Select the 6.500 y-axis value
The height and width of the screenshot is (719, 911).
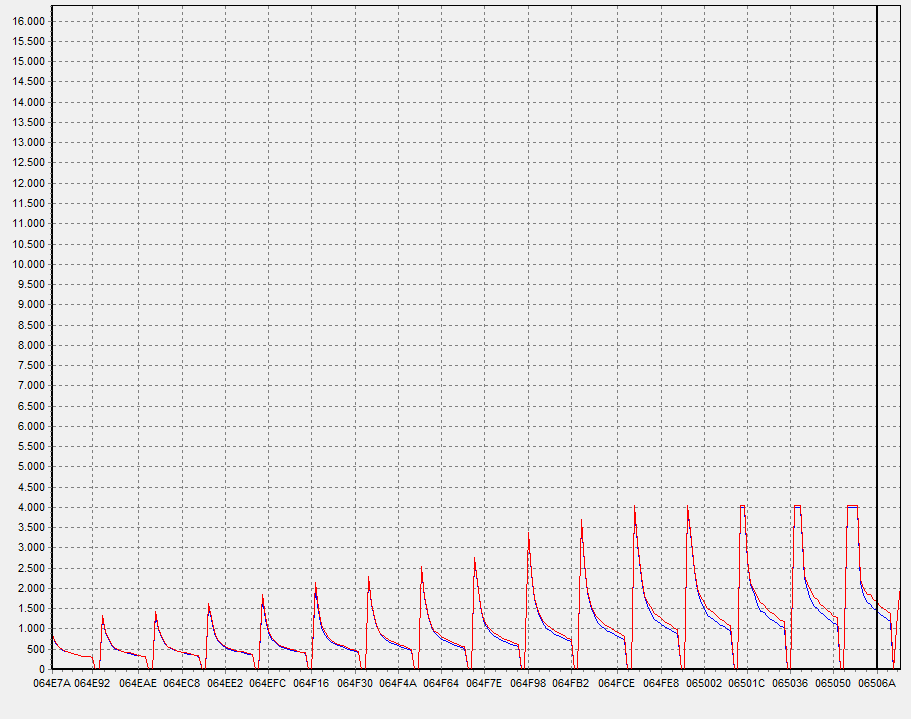pyautogui.click(x=31, y=406)
